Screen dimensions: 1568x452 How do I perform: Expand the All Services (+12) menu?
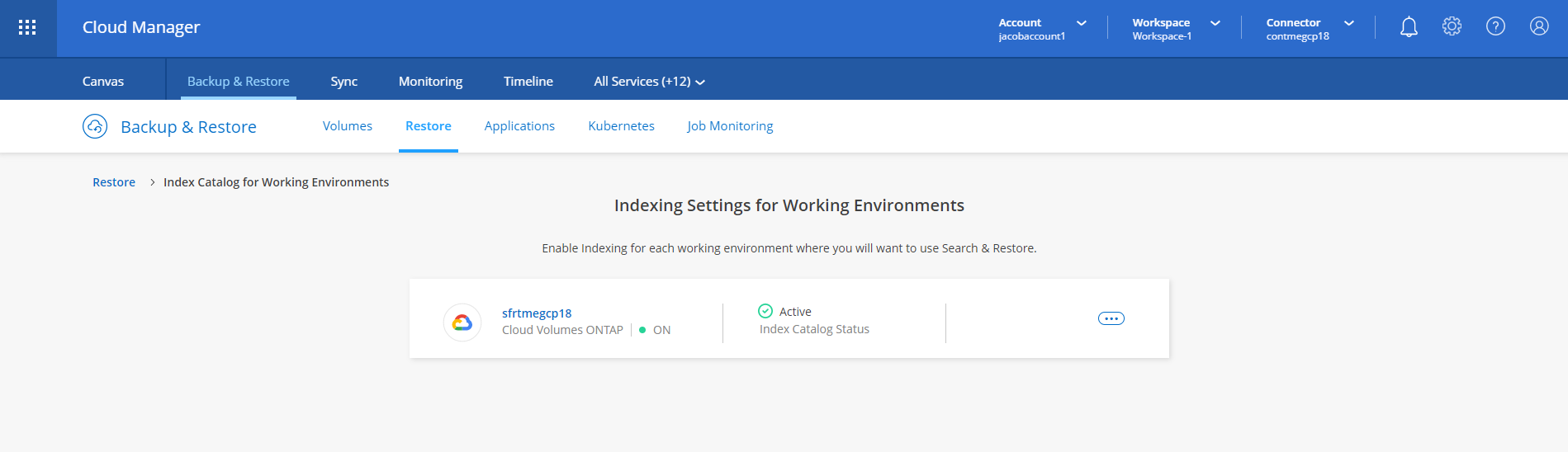coord(649,82)
